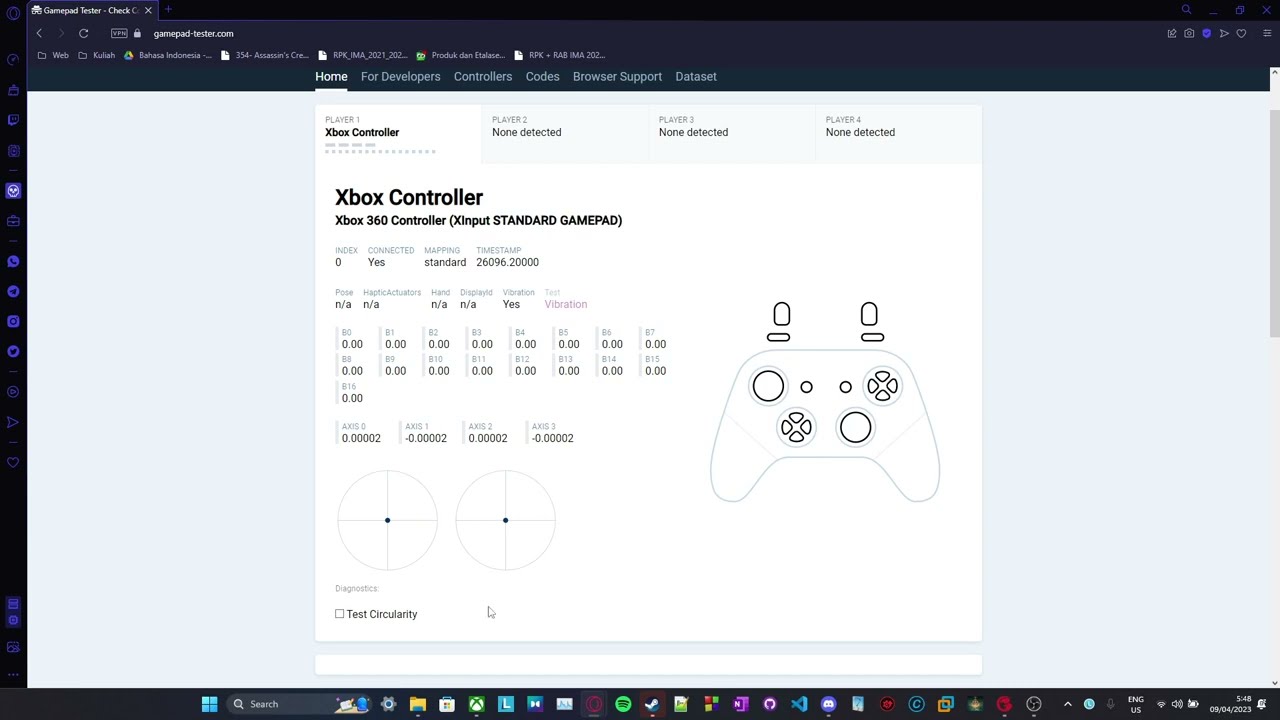This screenshot has height=720, width=1280.
Task: Toggle the VPN badge in address bar
Action: coord(119,33)
